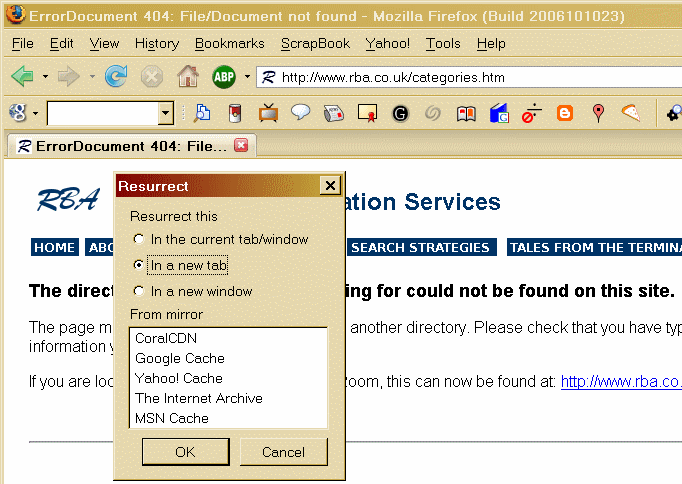Click the newspaper toolbar icon
This screenshot has width=682, height=484.
pos(334,113)
